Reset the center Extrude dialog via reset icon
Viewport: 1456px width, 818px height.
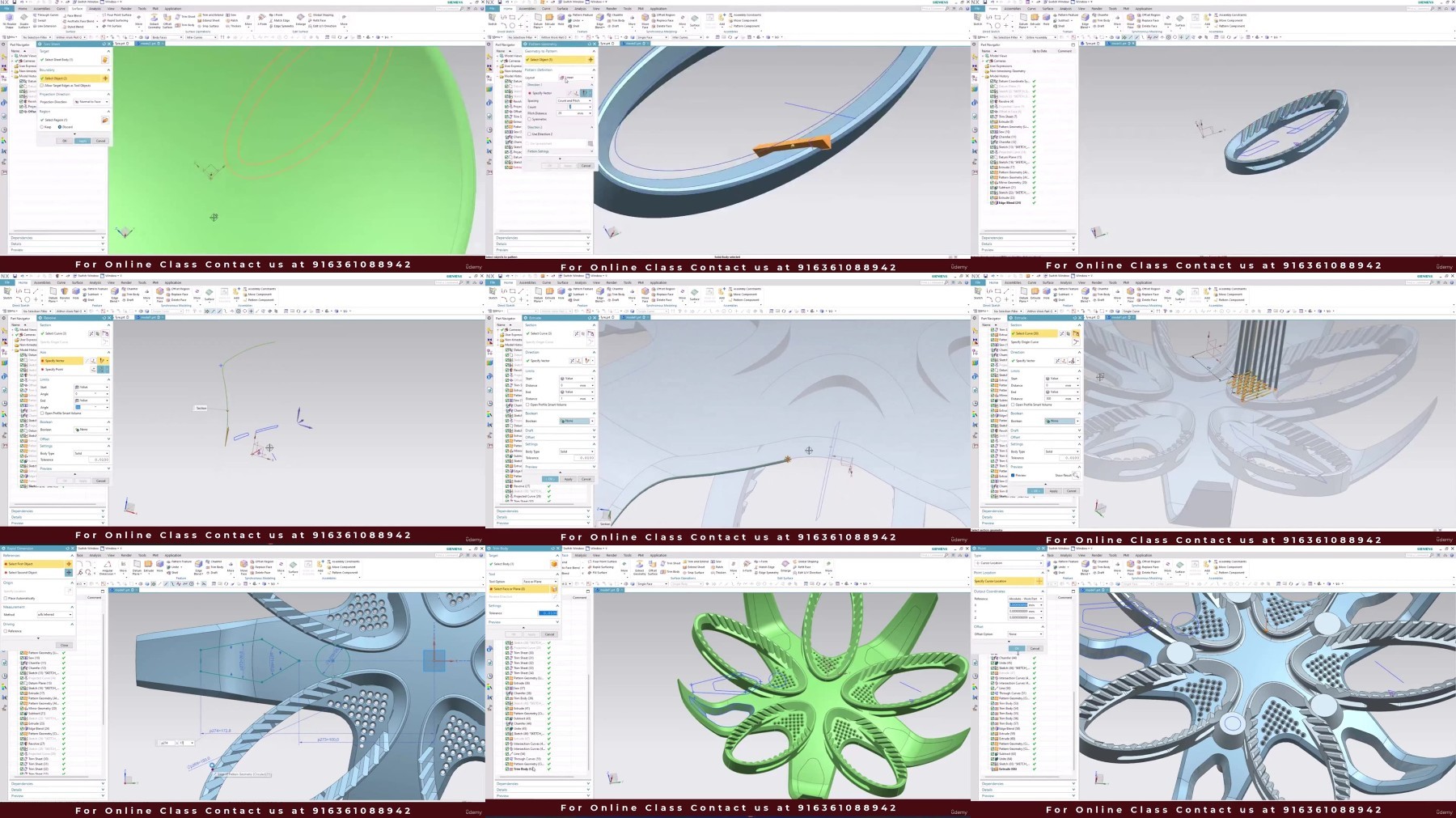coord(590,318)
